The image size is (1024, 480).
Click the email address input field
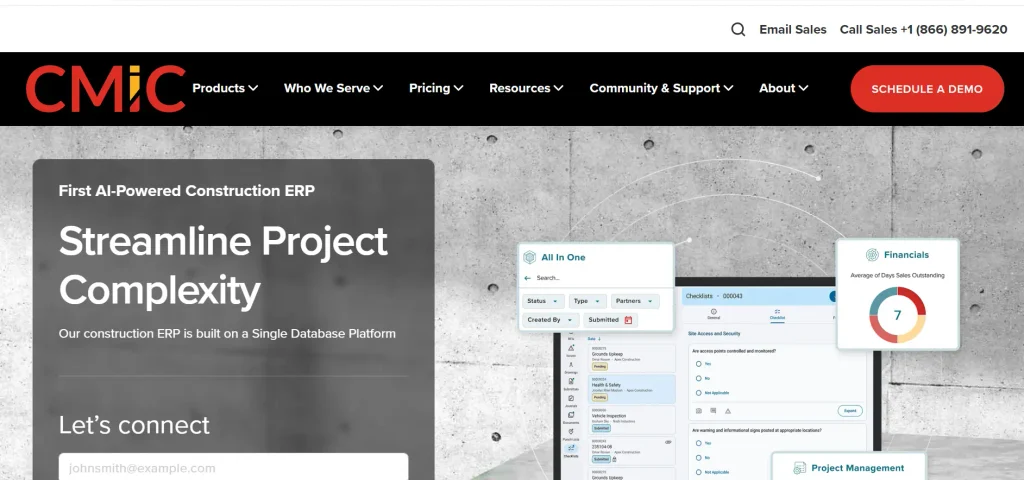click(233, 468)
